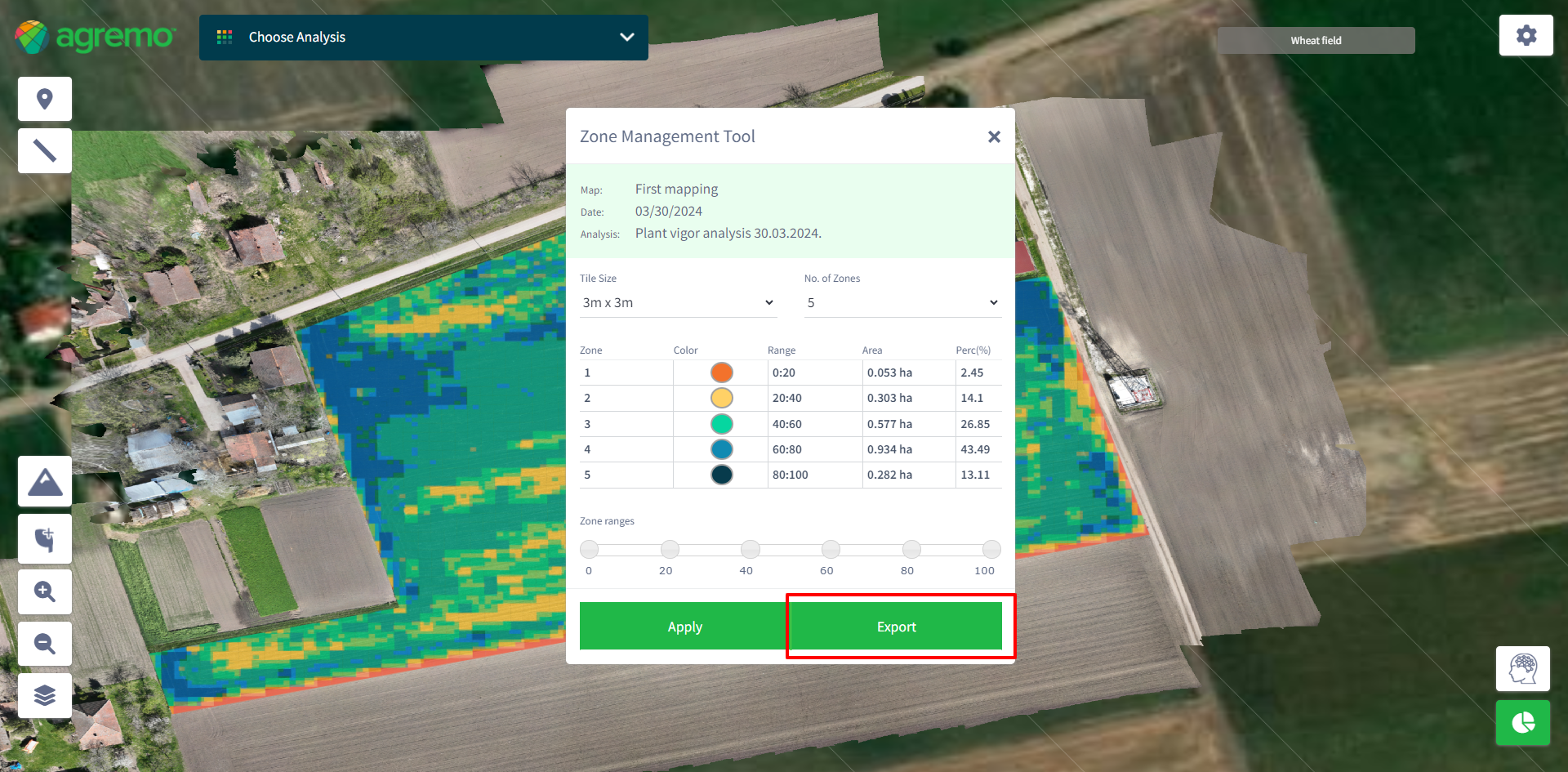1568x772 pixels.
Task: Open the settings gear menu
Action: [1526, 35]
